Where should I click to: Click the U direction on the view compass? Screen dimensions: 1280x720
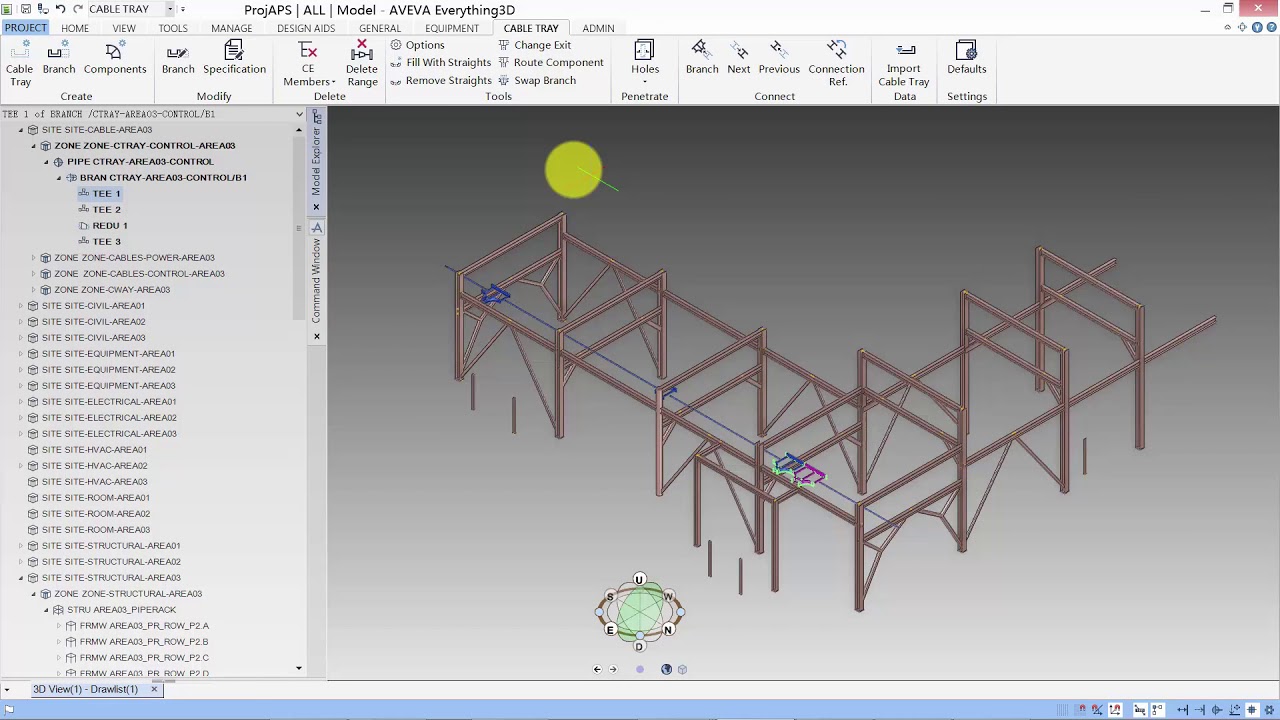tap(639, 580)
